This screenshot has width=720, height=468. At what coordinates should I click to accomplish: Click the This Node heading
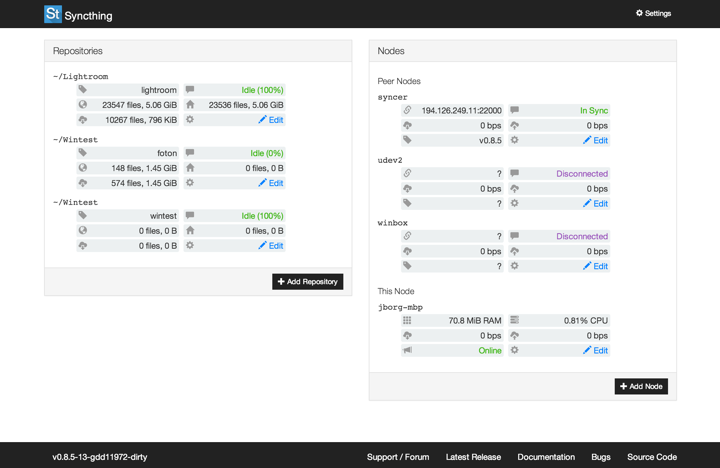pos(396,291)
